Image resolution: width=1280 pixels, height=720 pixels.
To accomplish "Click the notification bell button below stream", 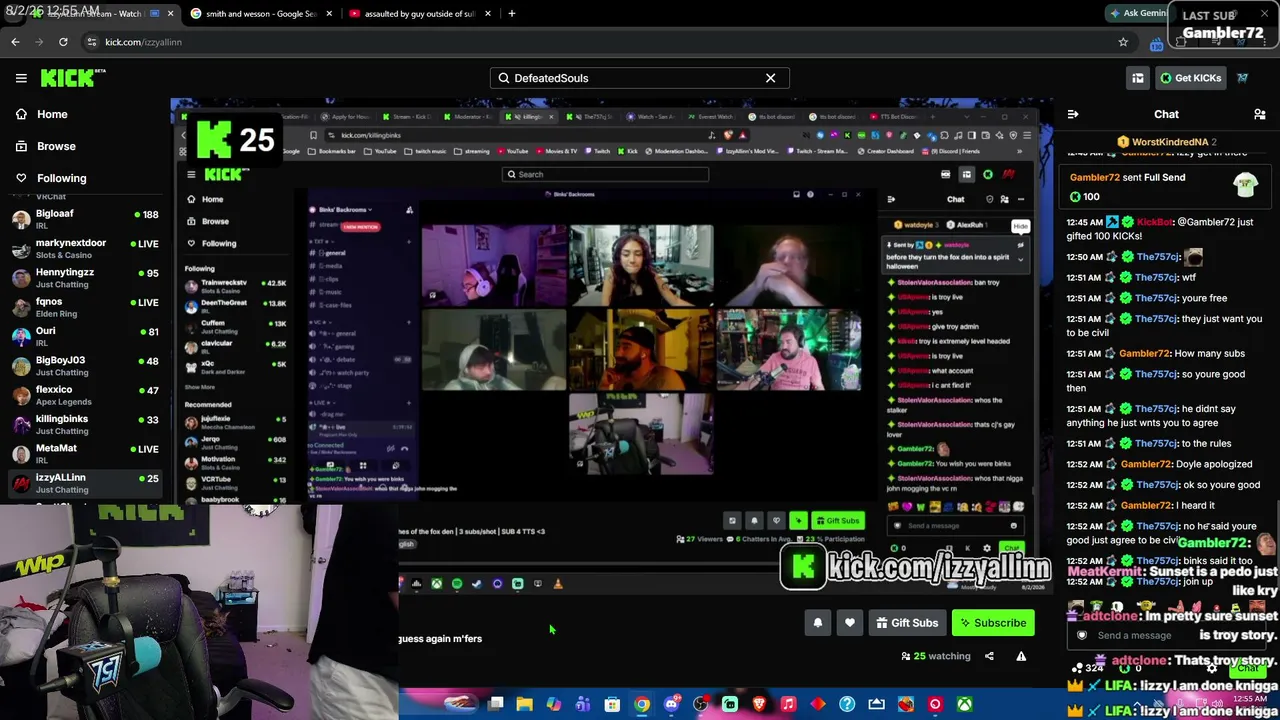I will (x=817, y=623).
